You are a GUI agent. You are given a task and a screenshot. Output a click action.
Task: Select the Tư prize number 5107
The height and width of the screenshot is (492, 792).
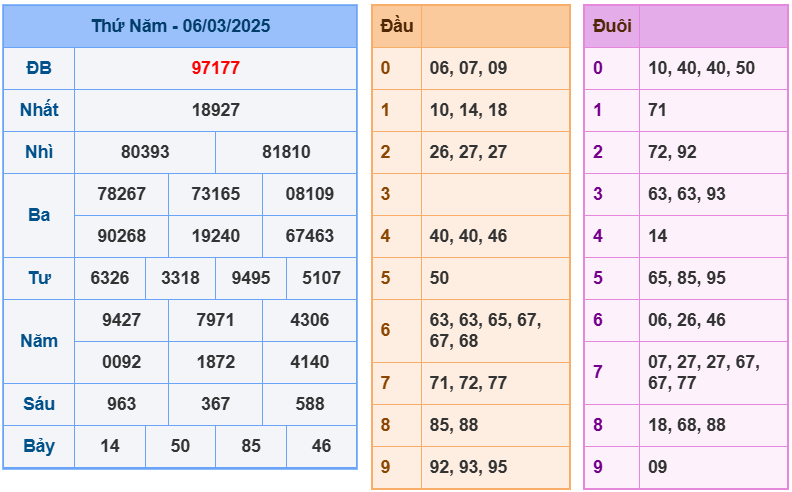[321, 278]
